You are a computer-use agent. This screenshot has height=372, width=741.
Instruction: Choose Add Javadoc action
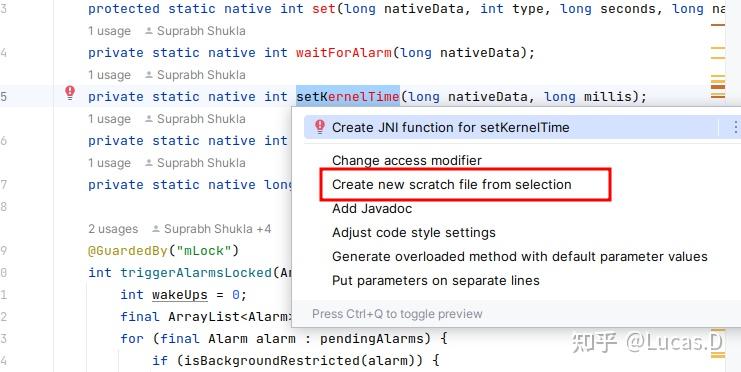point(372,208)
